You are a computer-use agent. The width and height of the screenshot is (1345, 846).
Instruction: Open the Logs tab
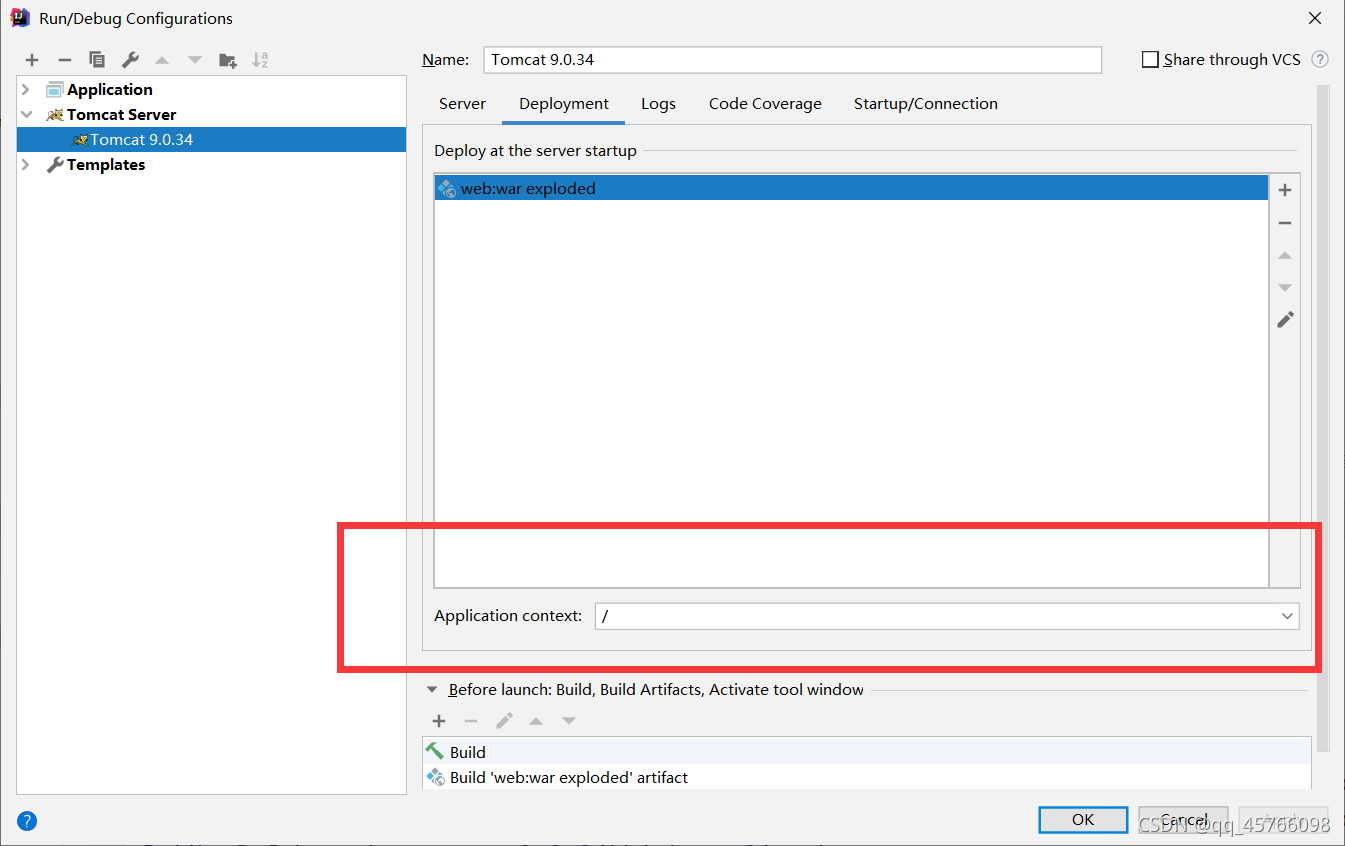[658, 104]
